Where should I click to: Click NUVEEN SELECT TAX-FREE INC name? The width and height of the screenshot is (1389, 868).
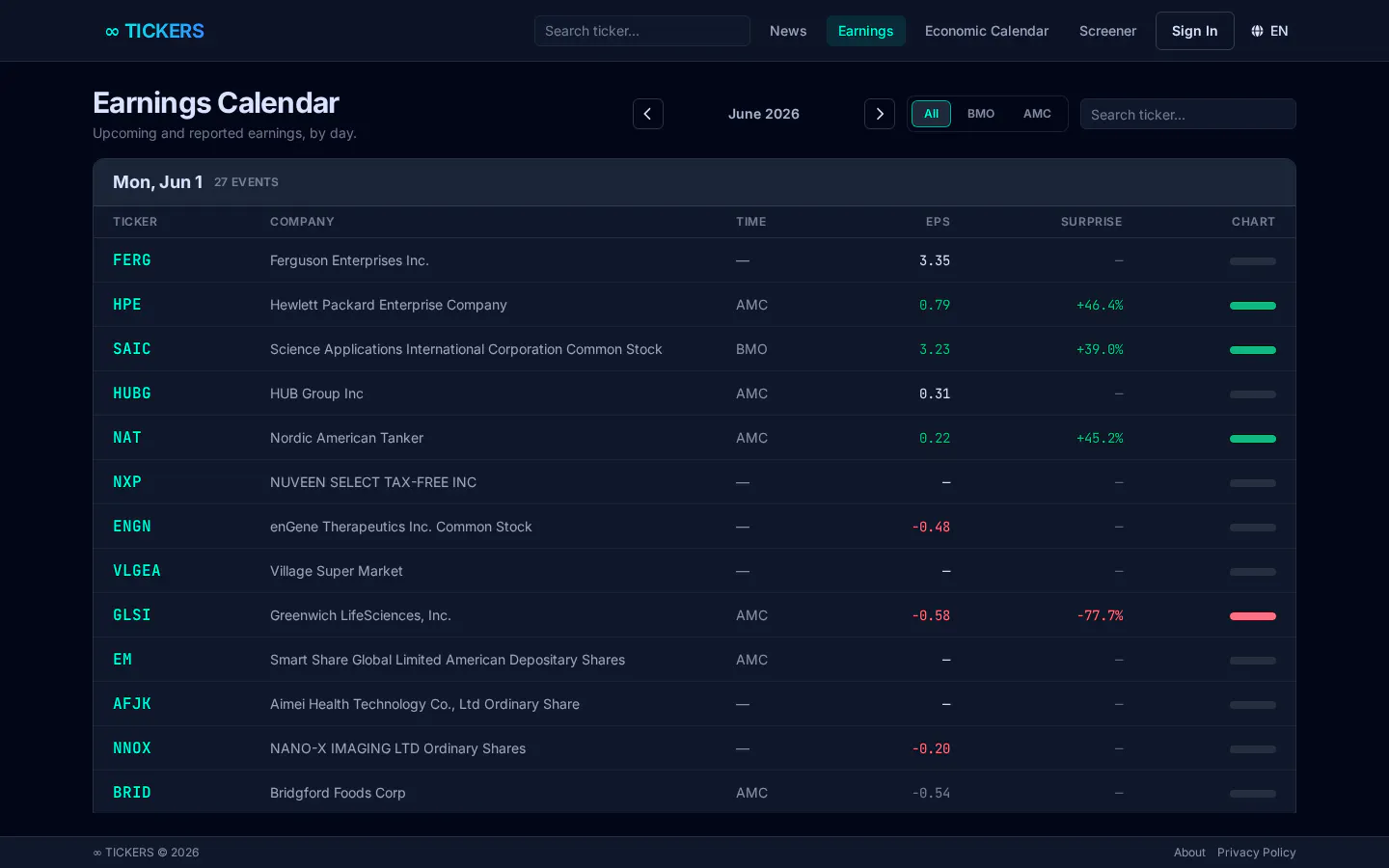373,482
